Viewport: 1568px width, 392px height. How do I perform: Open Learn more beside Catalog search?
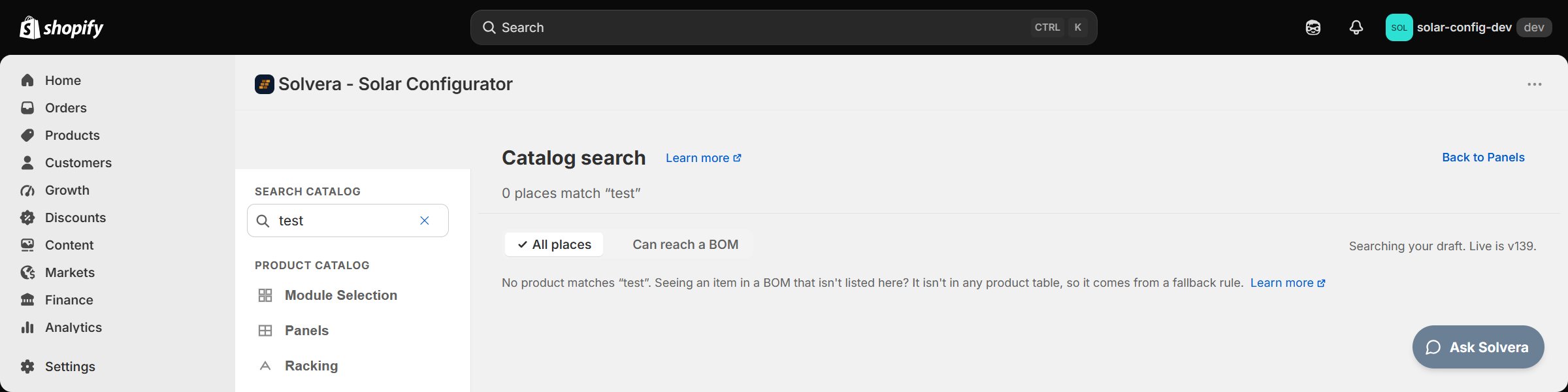(x=704, y=158)
